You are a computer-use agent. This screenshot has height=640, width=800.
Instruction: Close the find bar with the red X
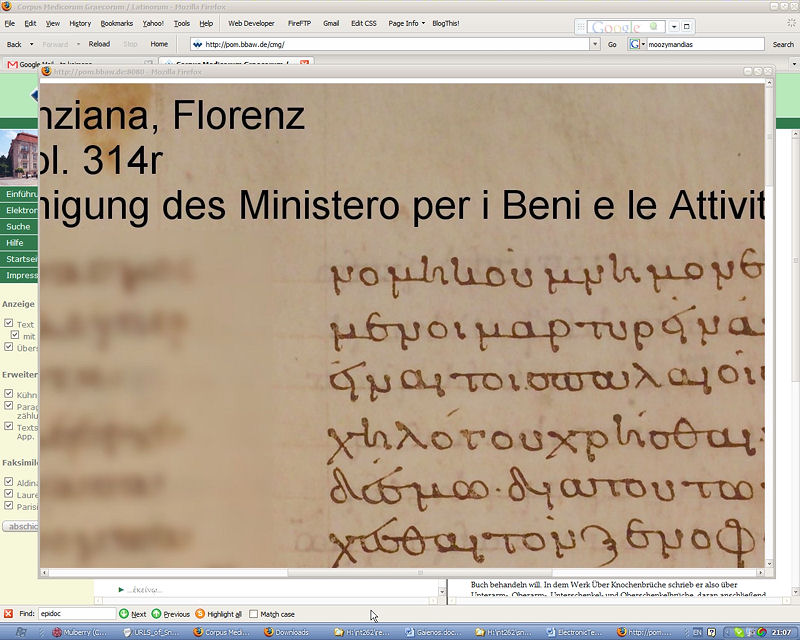(8, 614)
